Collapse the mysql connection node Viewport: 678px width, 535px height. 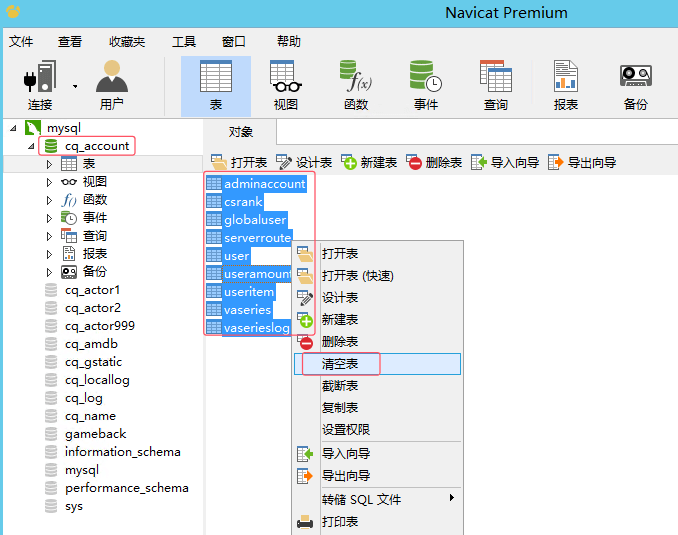[x=13, y=128]
